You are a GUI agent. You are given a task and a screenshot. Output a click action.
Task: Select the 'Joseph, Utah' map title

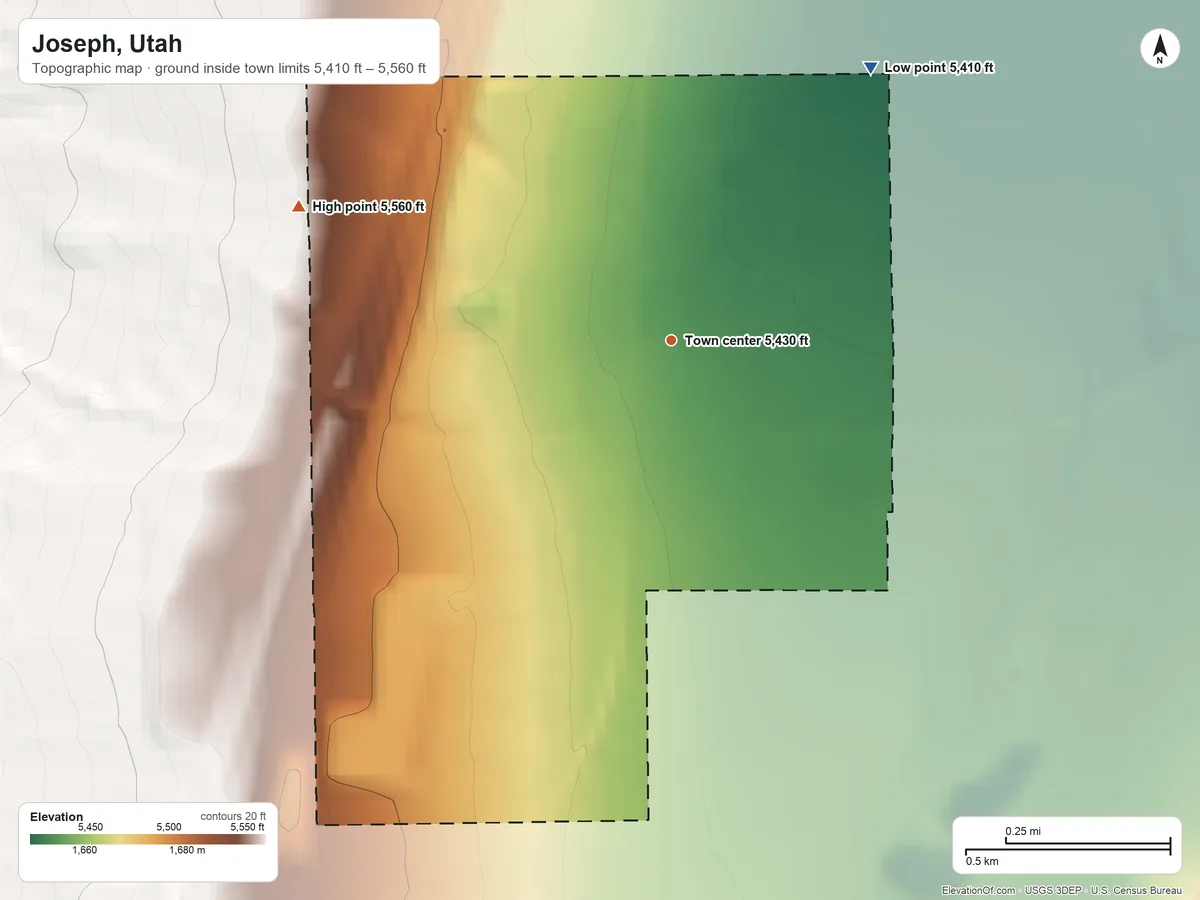(x=107, y=44)
